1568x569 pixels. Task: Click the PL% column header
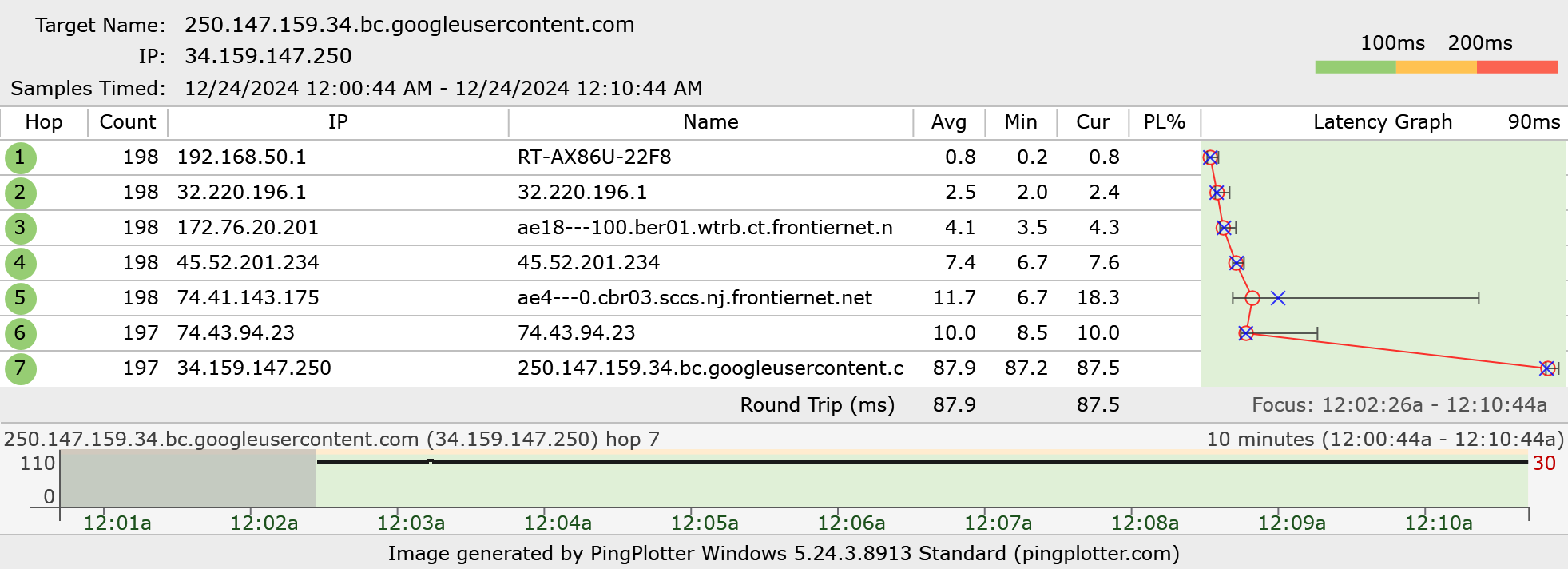point(1165,122)
